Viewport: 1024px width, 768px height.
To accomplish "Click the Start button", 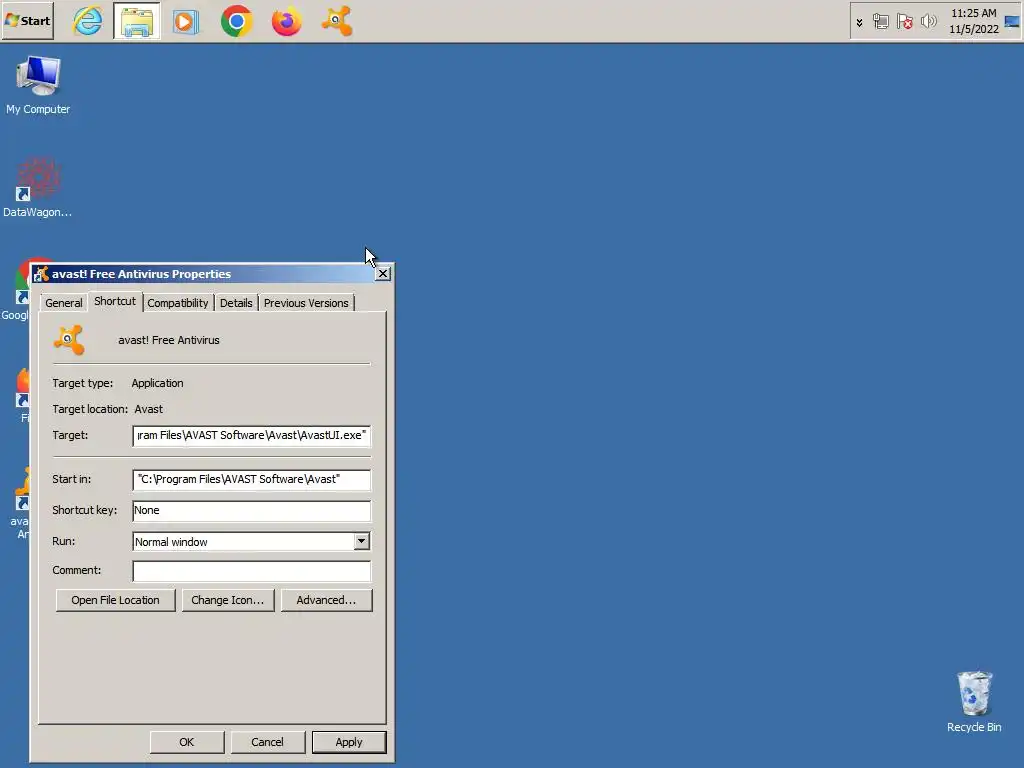I will point(27,21).
